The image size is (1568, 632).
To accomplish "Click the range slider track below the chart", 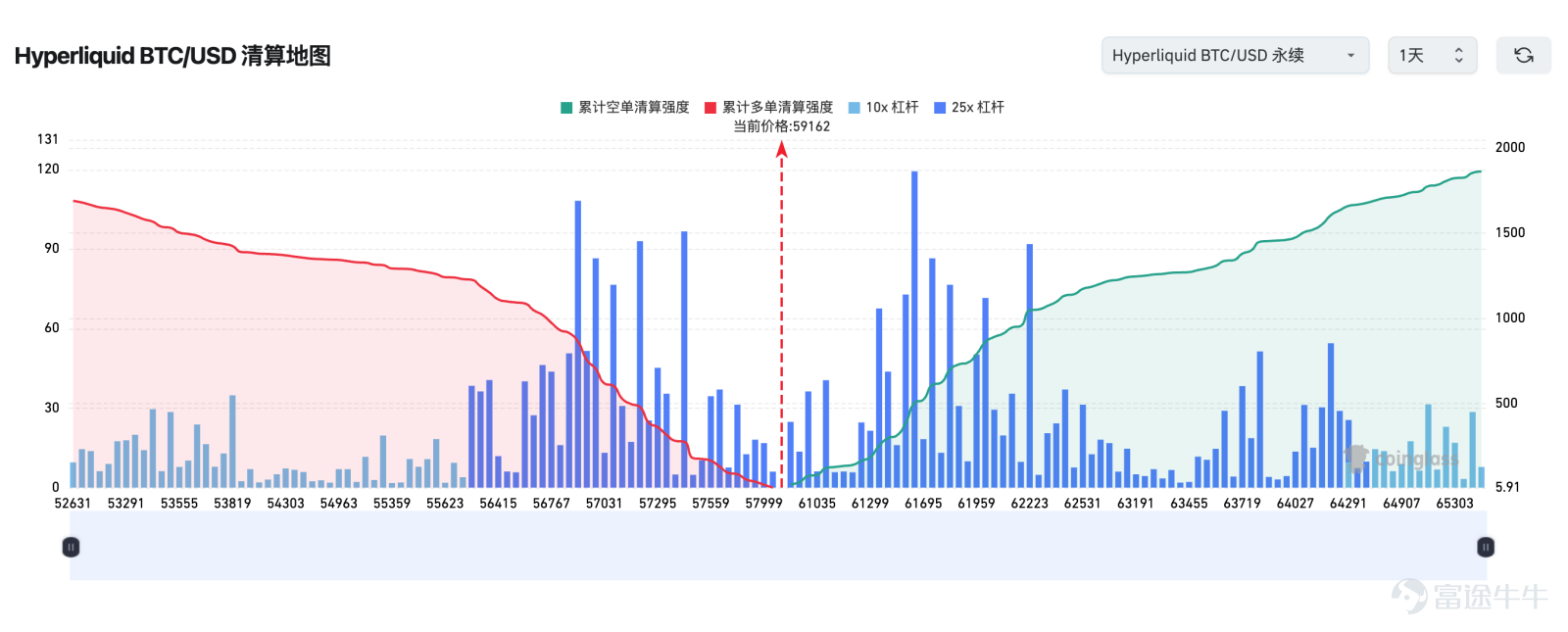I will [778, 547].
